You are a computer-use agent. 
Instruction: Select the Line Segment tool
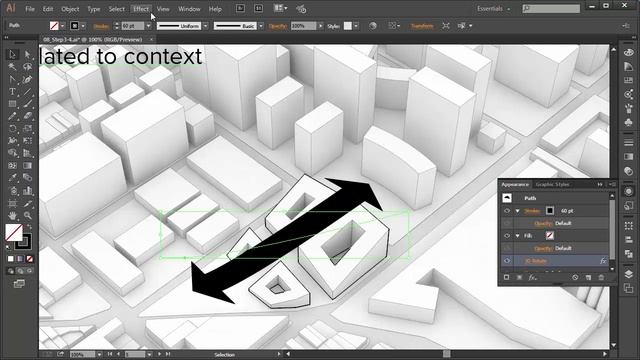[x=27, y=91]
